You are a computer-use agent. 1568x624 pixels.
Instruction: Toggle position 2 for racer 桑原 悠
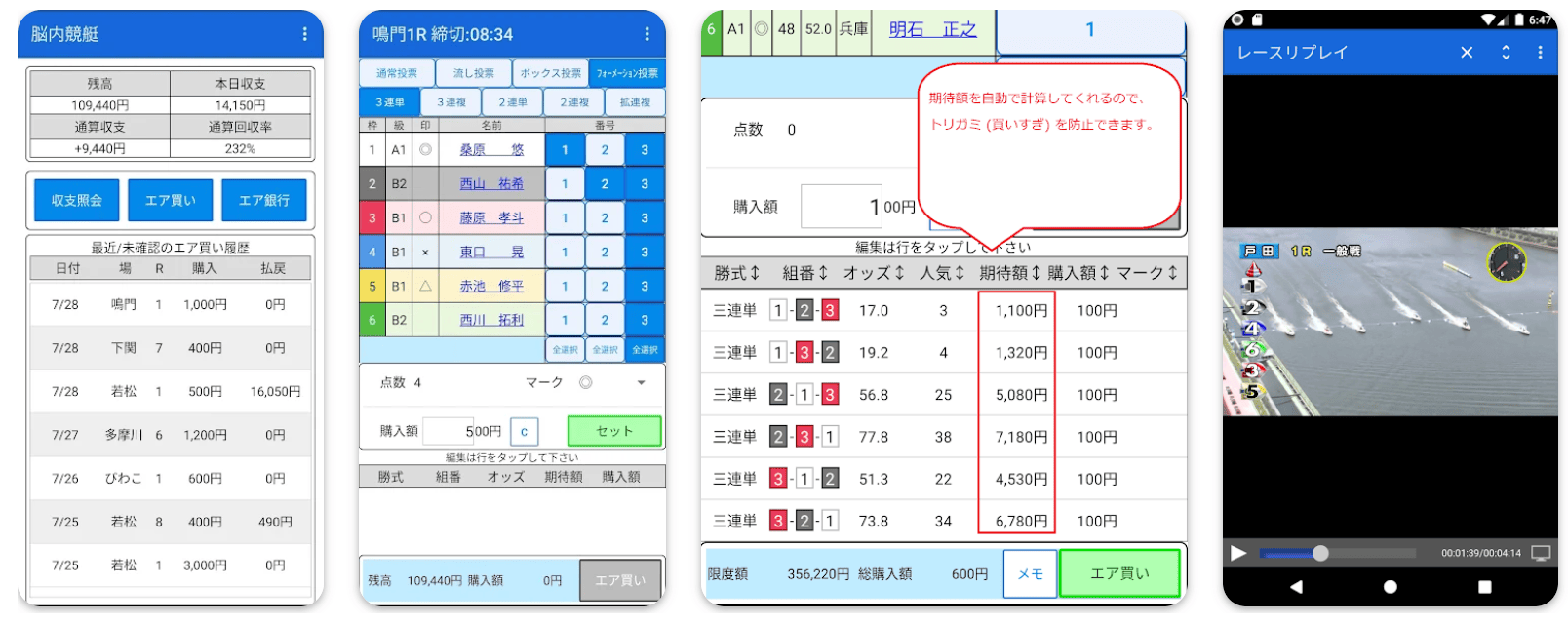[x=605, y=150]
